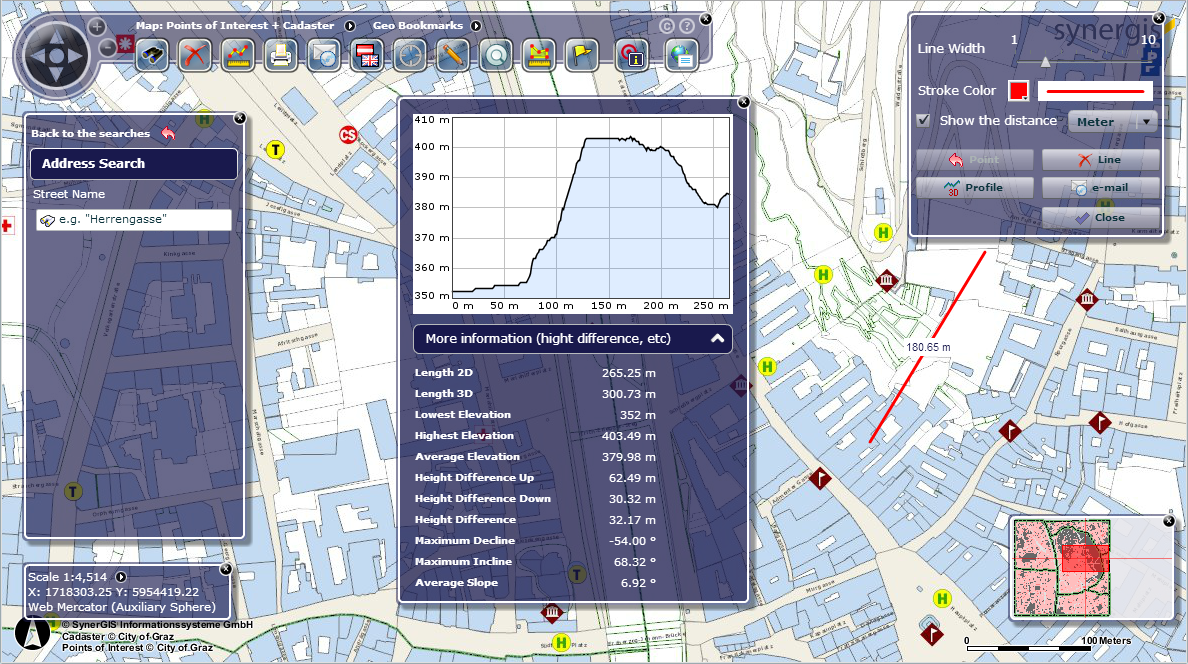Select the British flag language switcher
This screenshot has height=664, width=1188.
tap(366, 55)
